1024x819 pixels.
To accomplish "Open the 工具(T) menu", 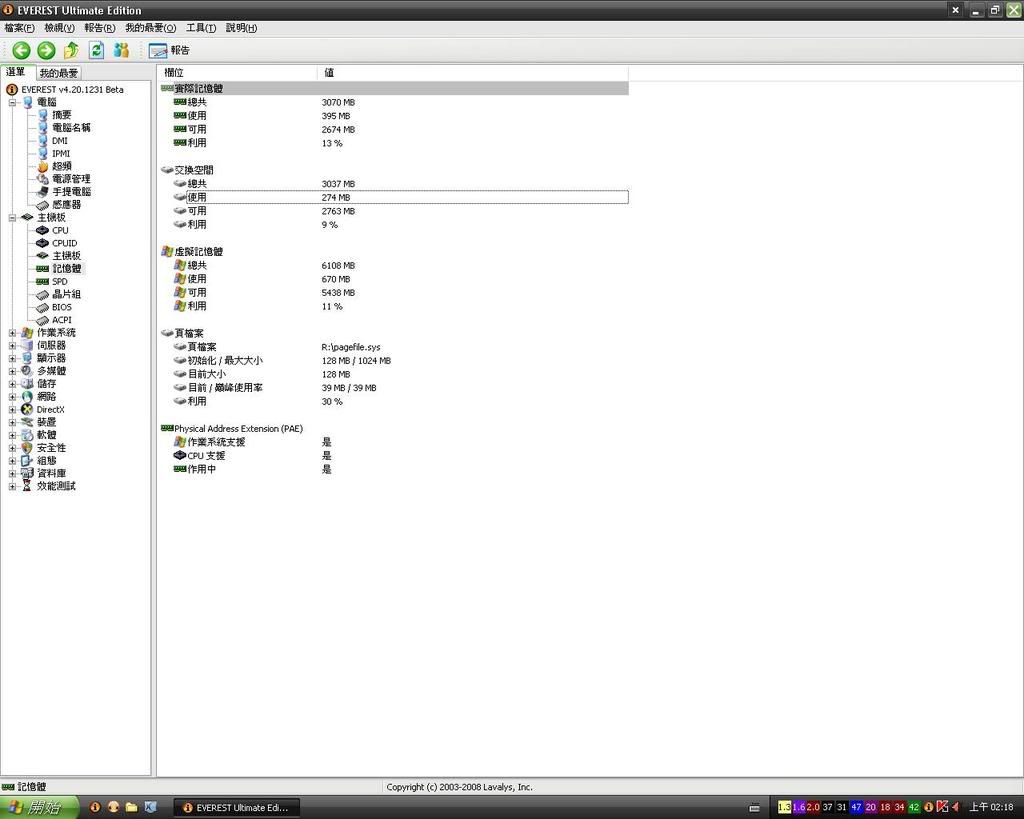I will (200, 28).
